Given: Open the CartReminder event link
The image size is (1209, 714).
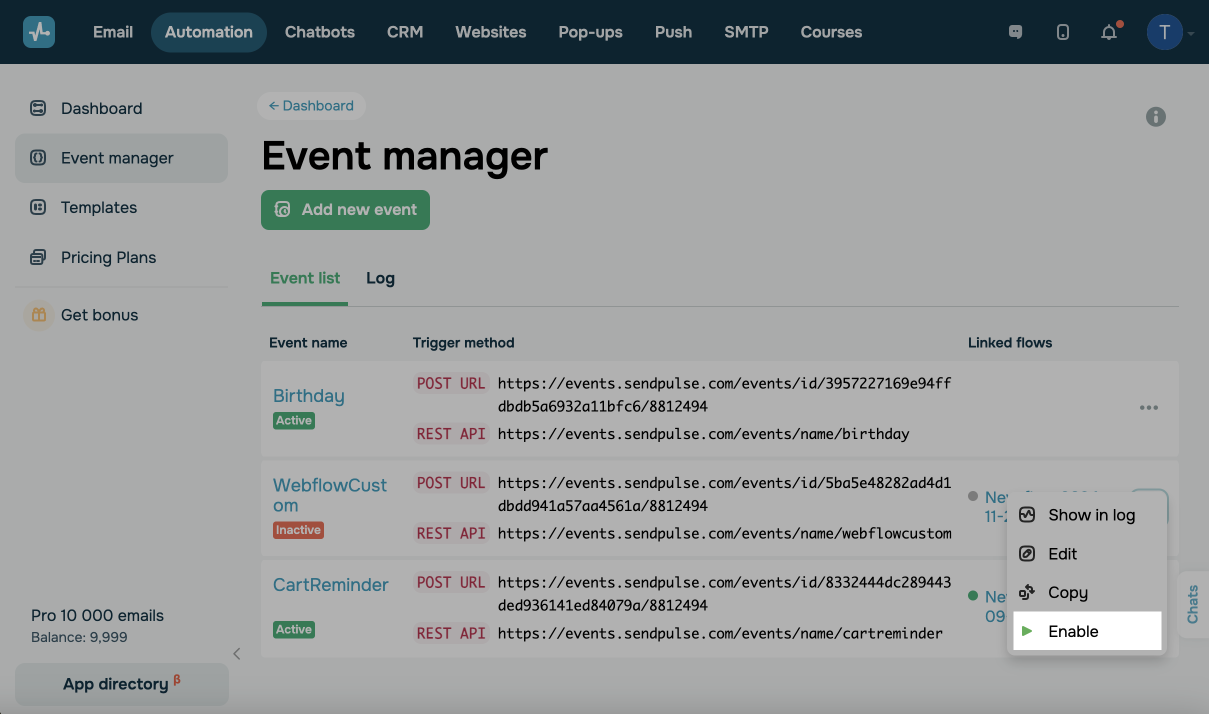Looking at the screenshot, I should 330,585.
